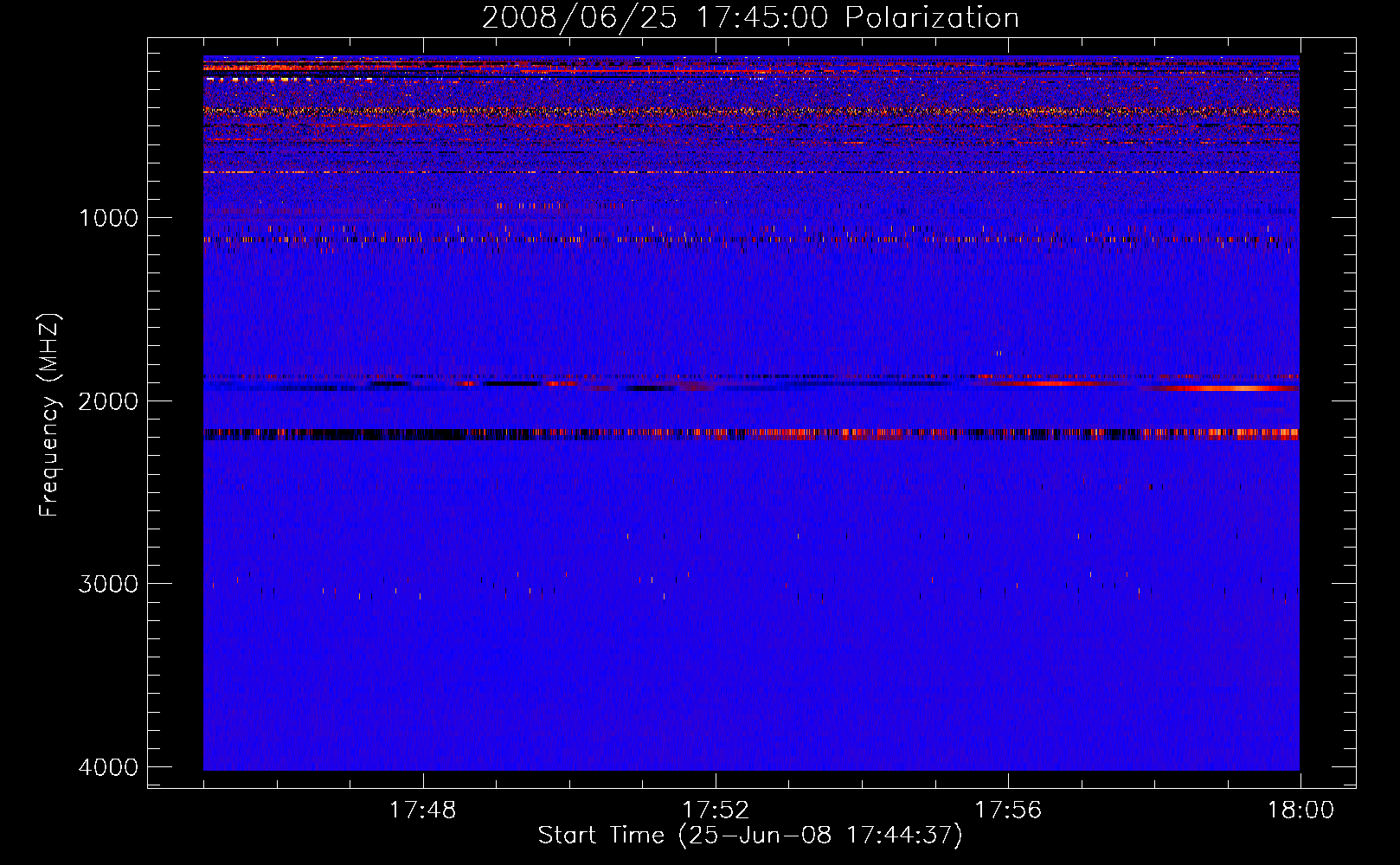This screenshot has height=865, width=1400.
Task: Click the plot title '2008/06/25 17:45:00 Polarization'
Action: pyautogui.click(x=750, y=17)
